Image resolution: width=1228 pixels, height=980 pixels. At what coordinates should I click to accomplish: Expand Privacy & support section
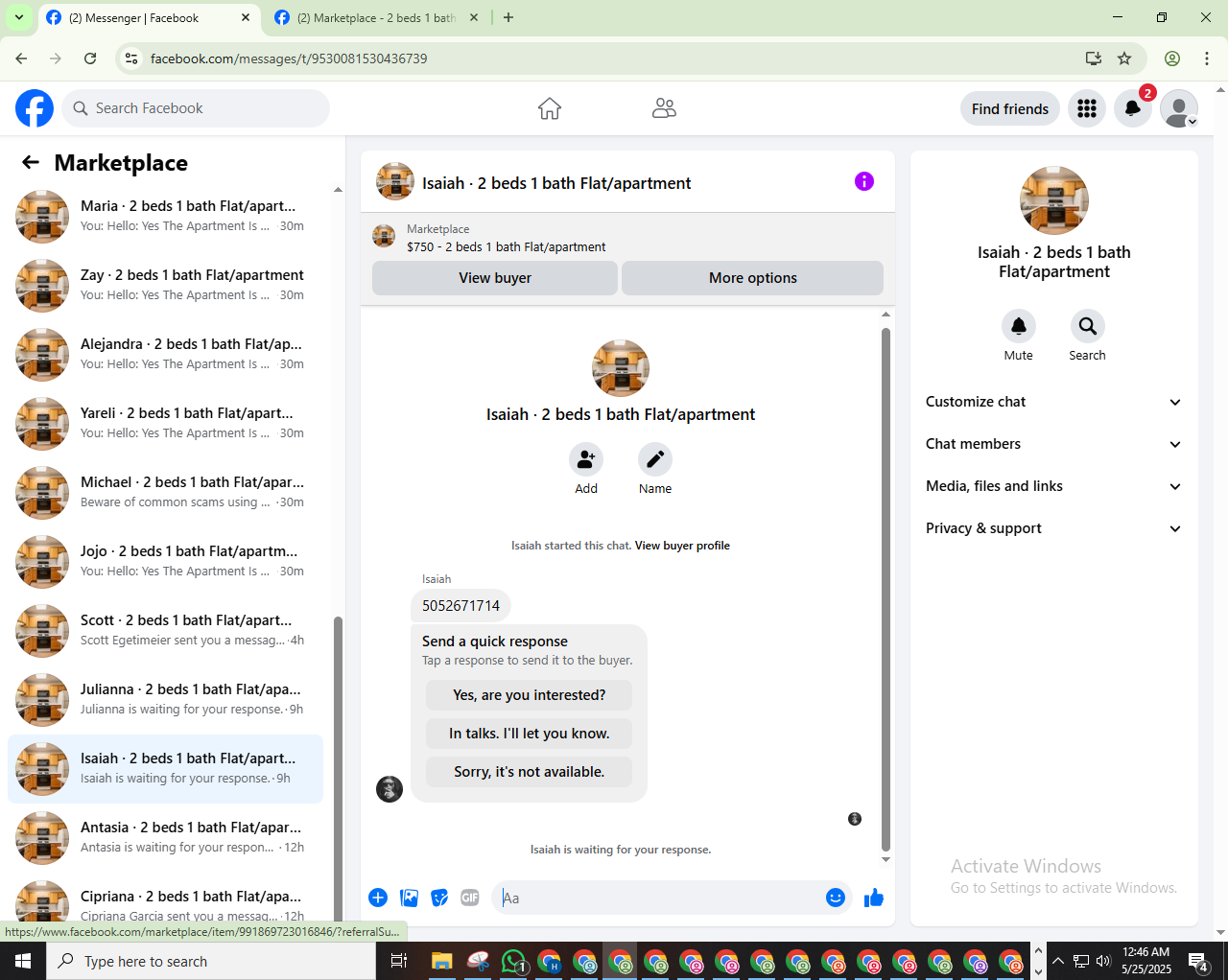pos(1054,528)
